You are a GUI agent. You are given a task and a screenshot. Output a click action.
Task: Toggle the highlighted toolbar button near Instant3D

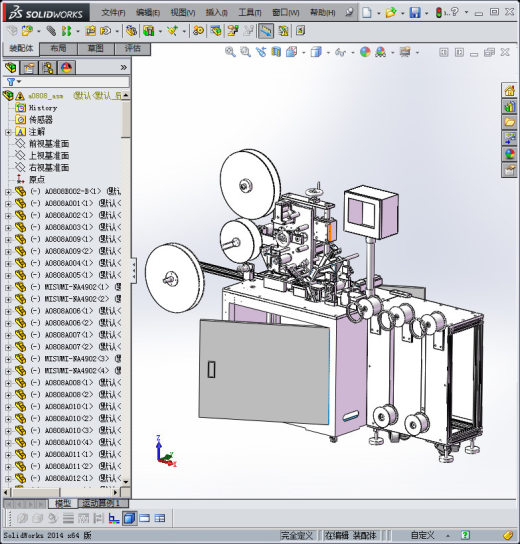point(266,31)
